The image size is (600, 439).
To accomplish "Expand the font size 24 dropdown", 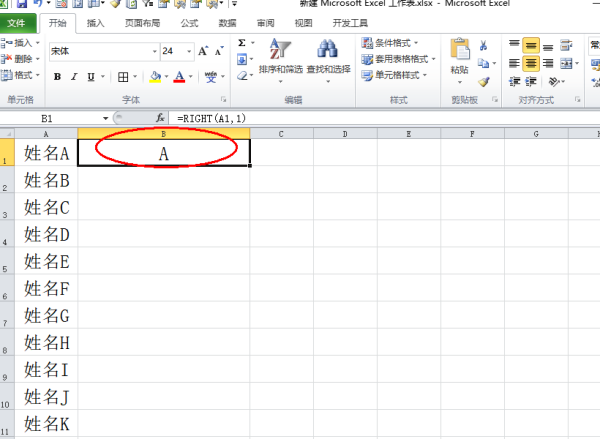I will [189, 51].
